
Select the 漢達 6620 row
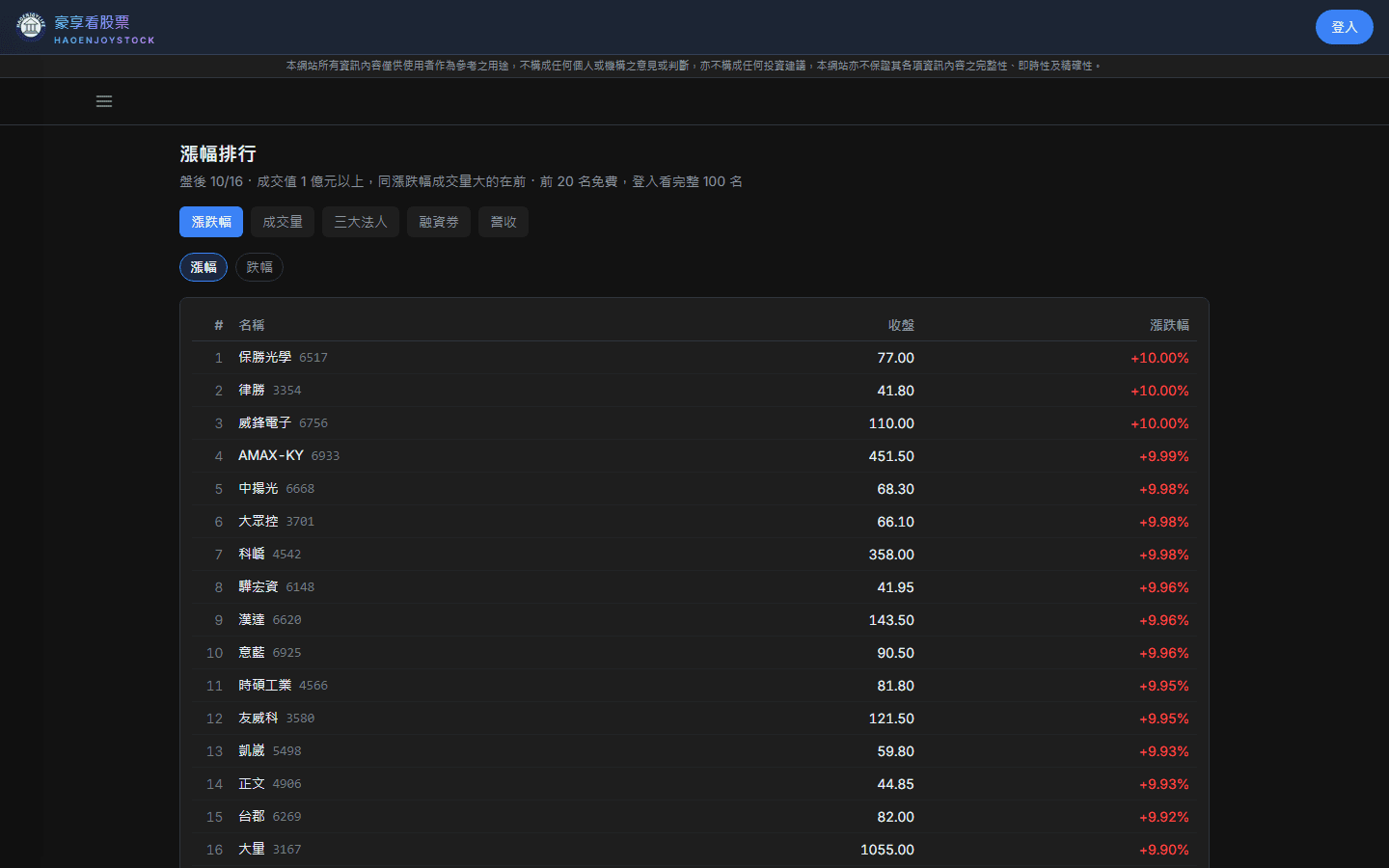point(694,620)
